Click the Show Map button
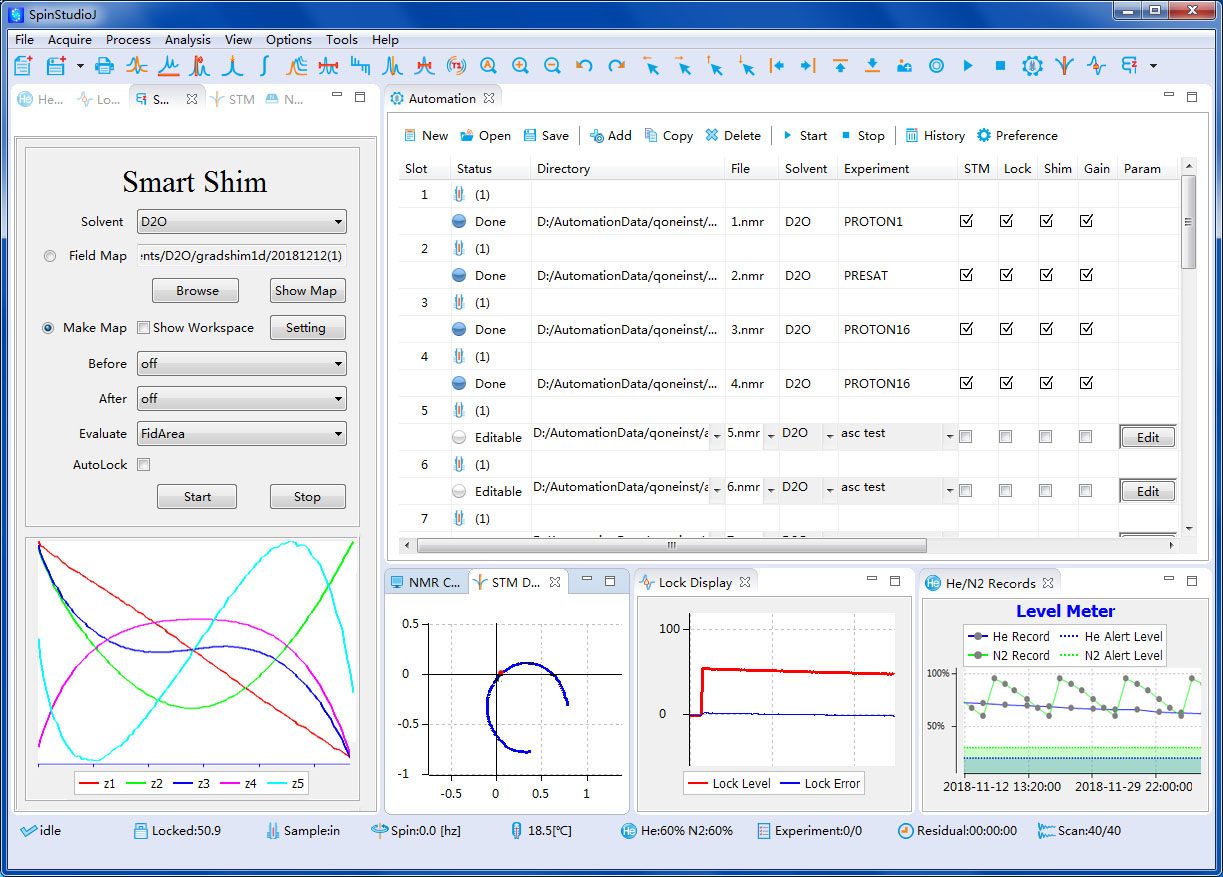1223x877 pixels. point(306,291)
